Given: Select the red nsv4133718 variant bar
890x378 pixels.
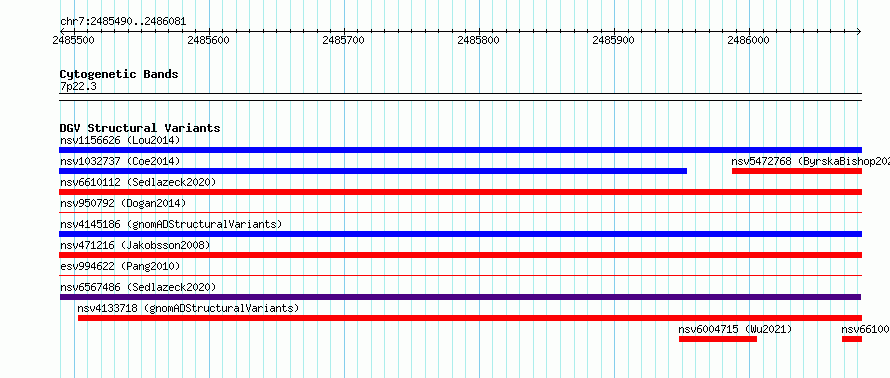Looking at the screenshot, I should point(470,318).
